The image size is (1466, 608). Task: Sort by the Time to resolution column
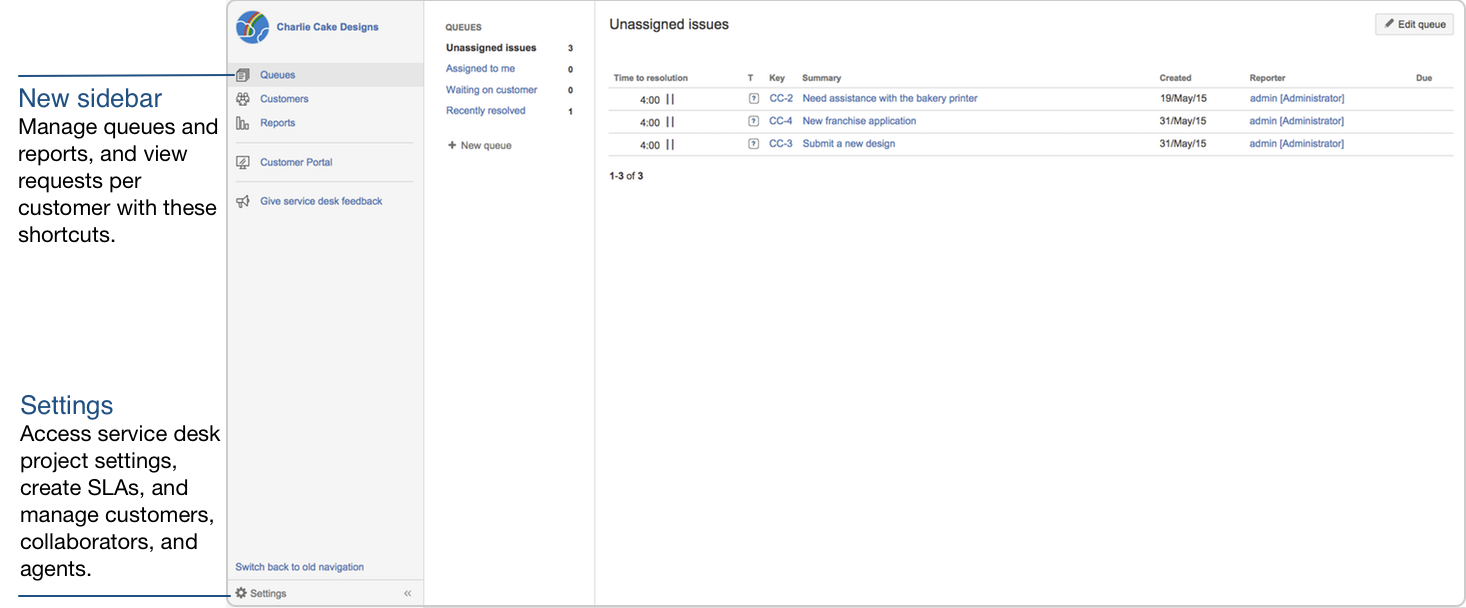[651, 78]
